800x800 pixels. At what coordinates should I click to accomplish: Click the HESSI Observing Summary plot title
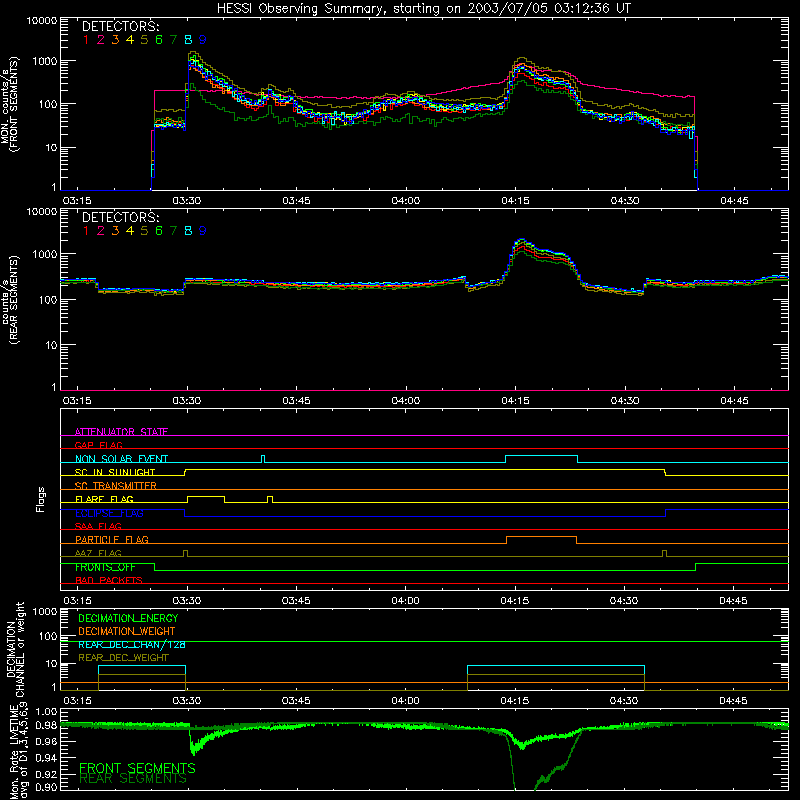pos(423,8)
